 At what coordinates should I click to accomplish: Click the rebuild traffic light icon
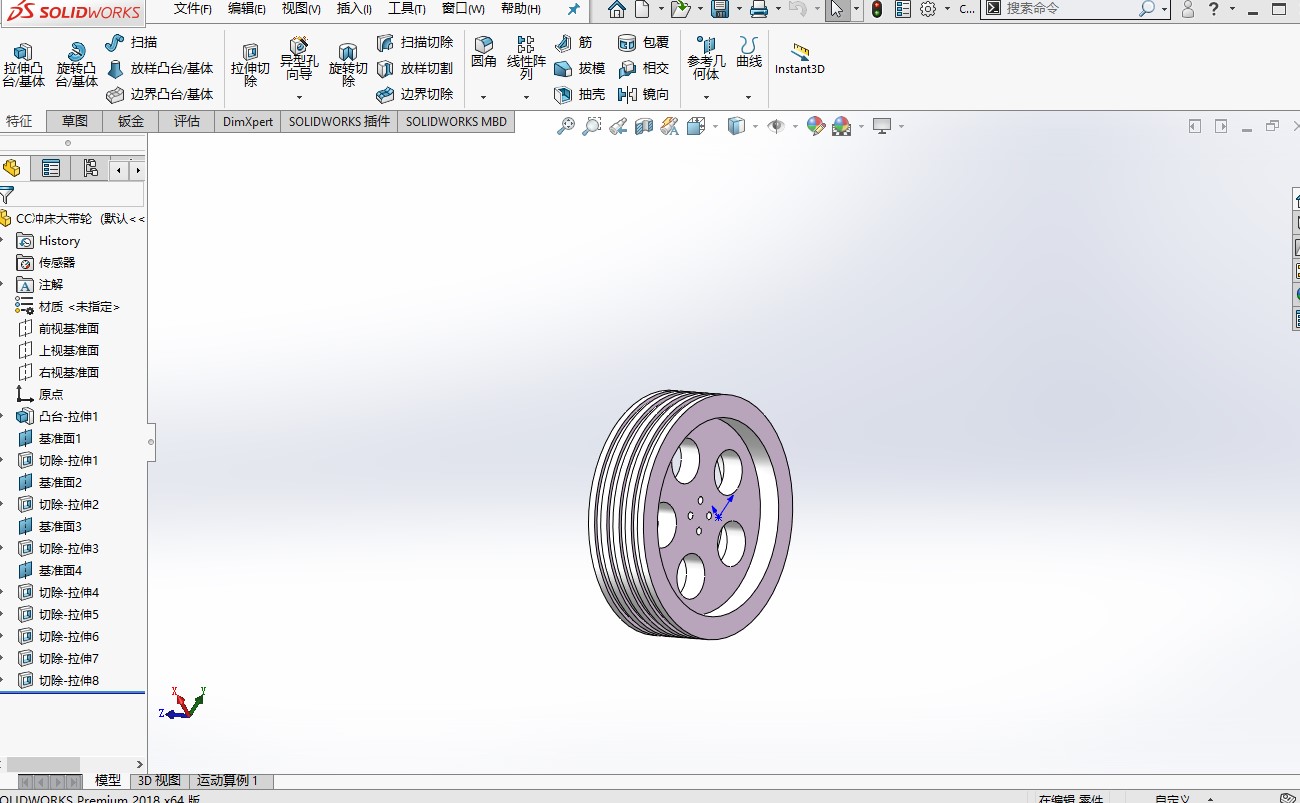[x=877, y=9]
